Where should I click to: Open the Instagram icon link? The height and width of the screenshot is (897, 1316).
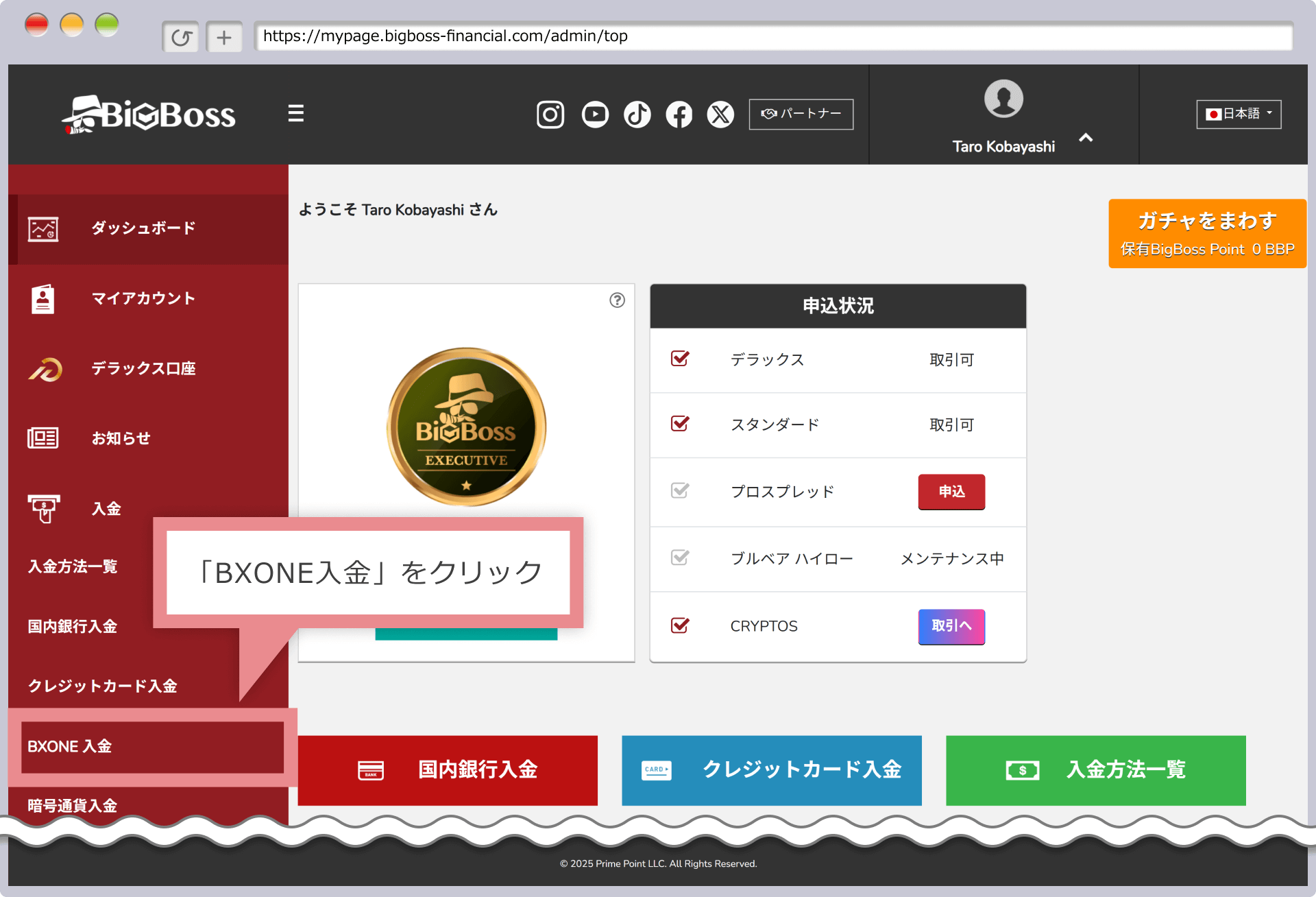pos(550,115)
